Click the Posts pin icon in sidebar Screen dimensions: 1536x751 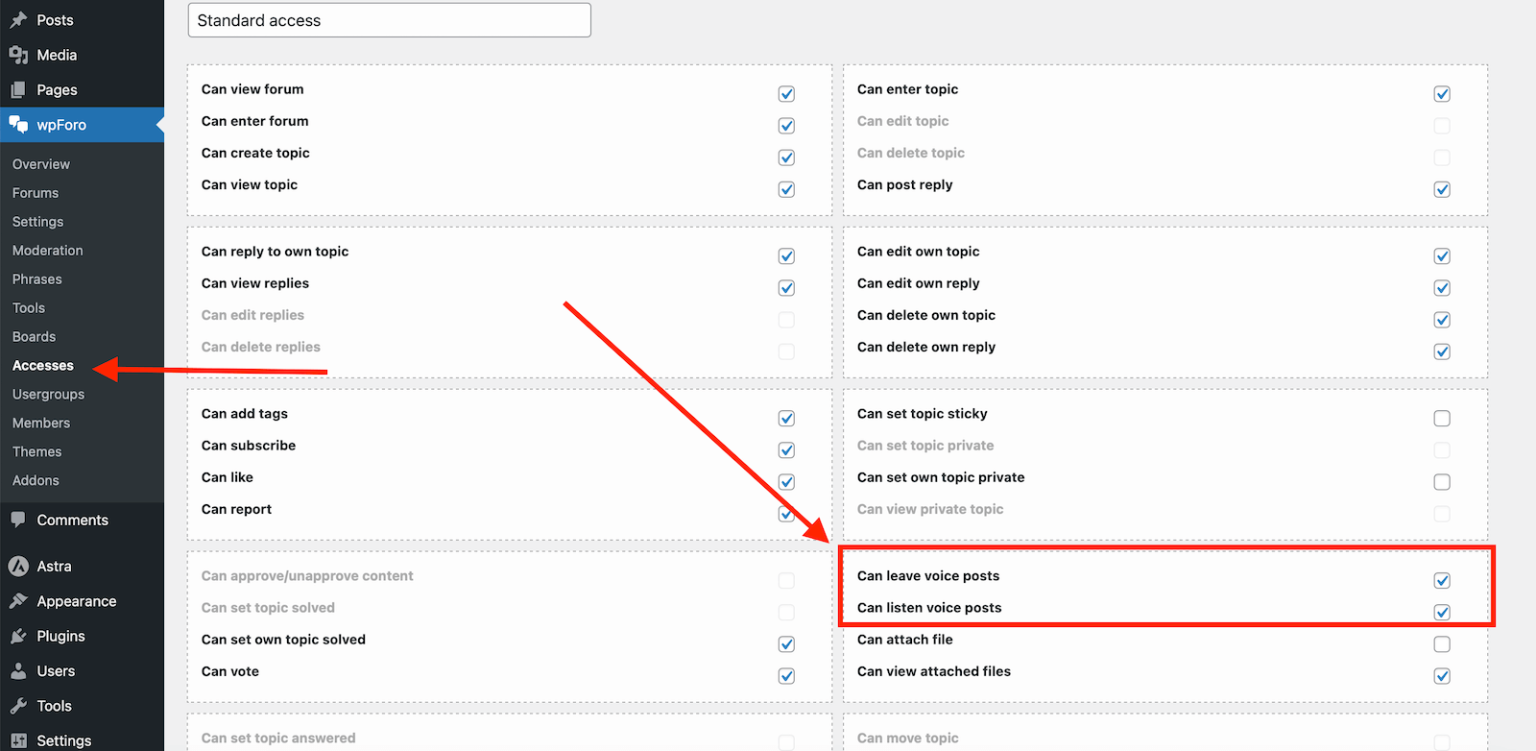[x=18, y=20]
